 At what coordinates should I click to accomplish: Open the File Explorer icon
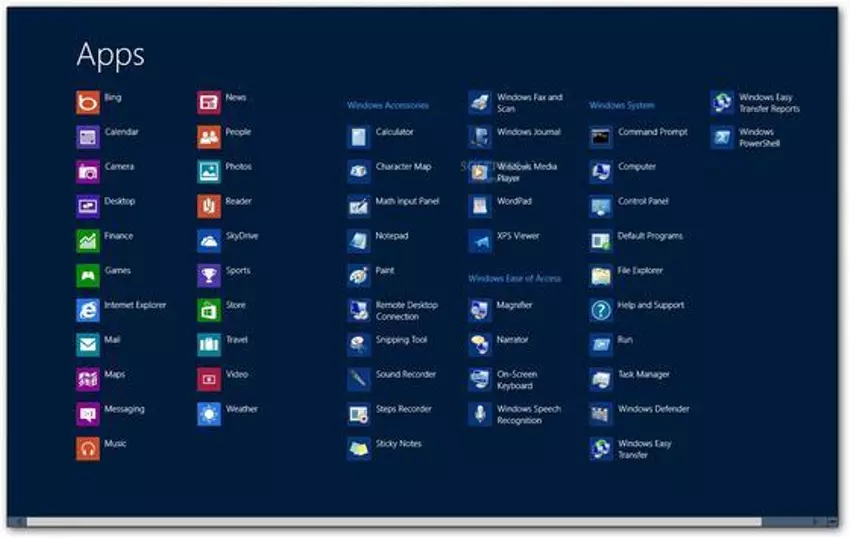(601, 276)
